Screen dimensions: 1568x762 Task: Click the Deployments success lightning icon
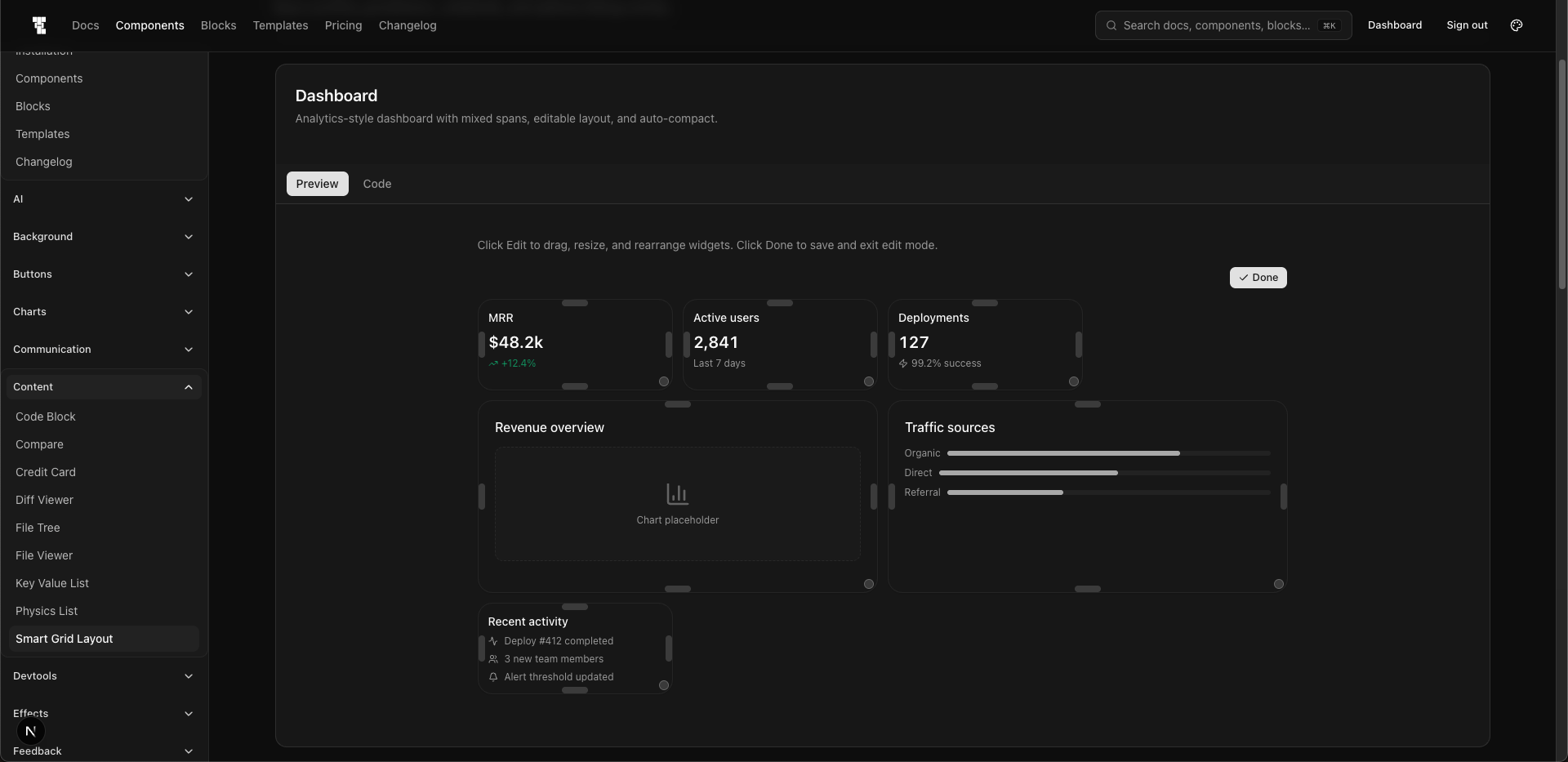click(903, 363)
